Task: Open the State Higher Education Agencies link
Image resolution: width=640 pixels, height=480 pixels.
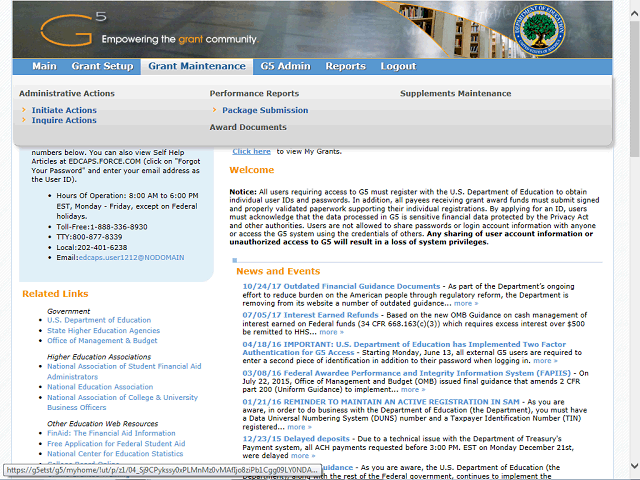Action: [x=103, y=331]
